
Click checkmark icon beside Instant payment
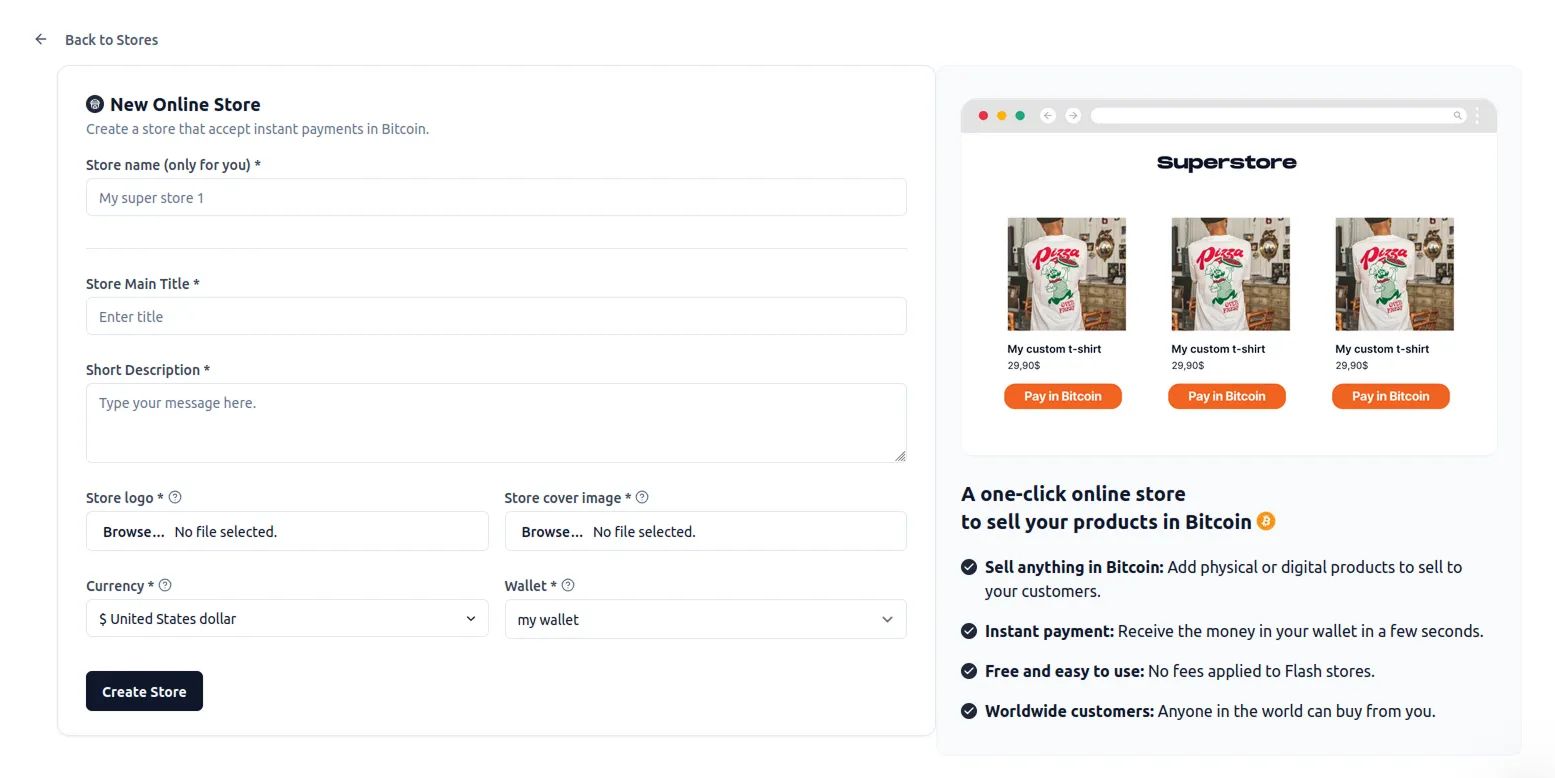click(968, 631)
